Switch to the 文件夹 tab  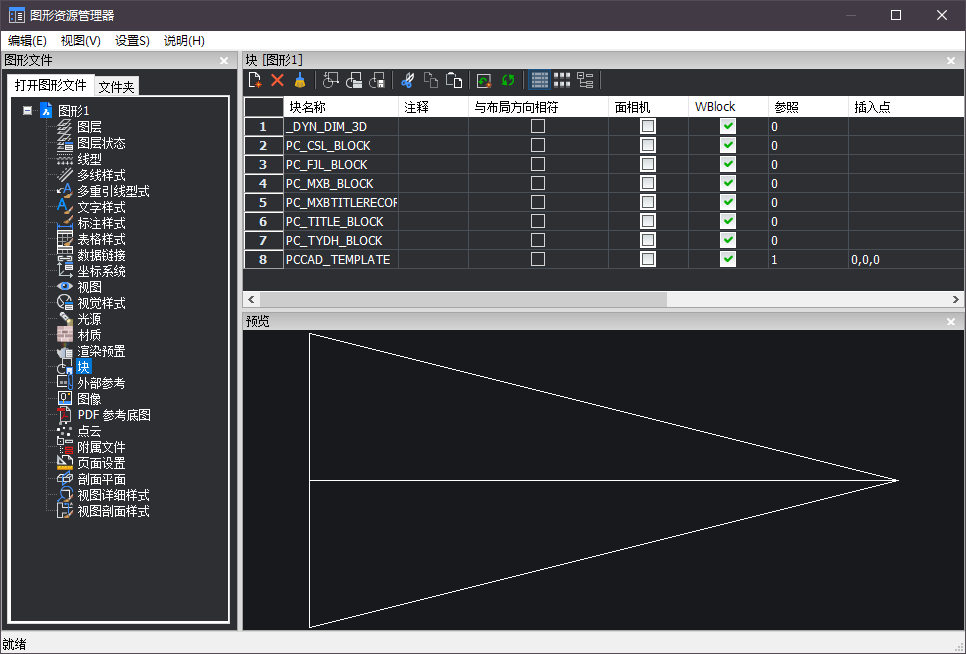coord(116,87)
